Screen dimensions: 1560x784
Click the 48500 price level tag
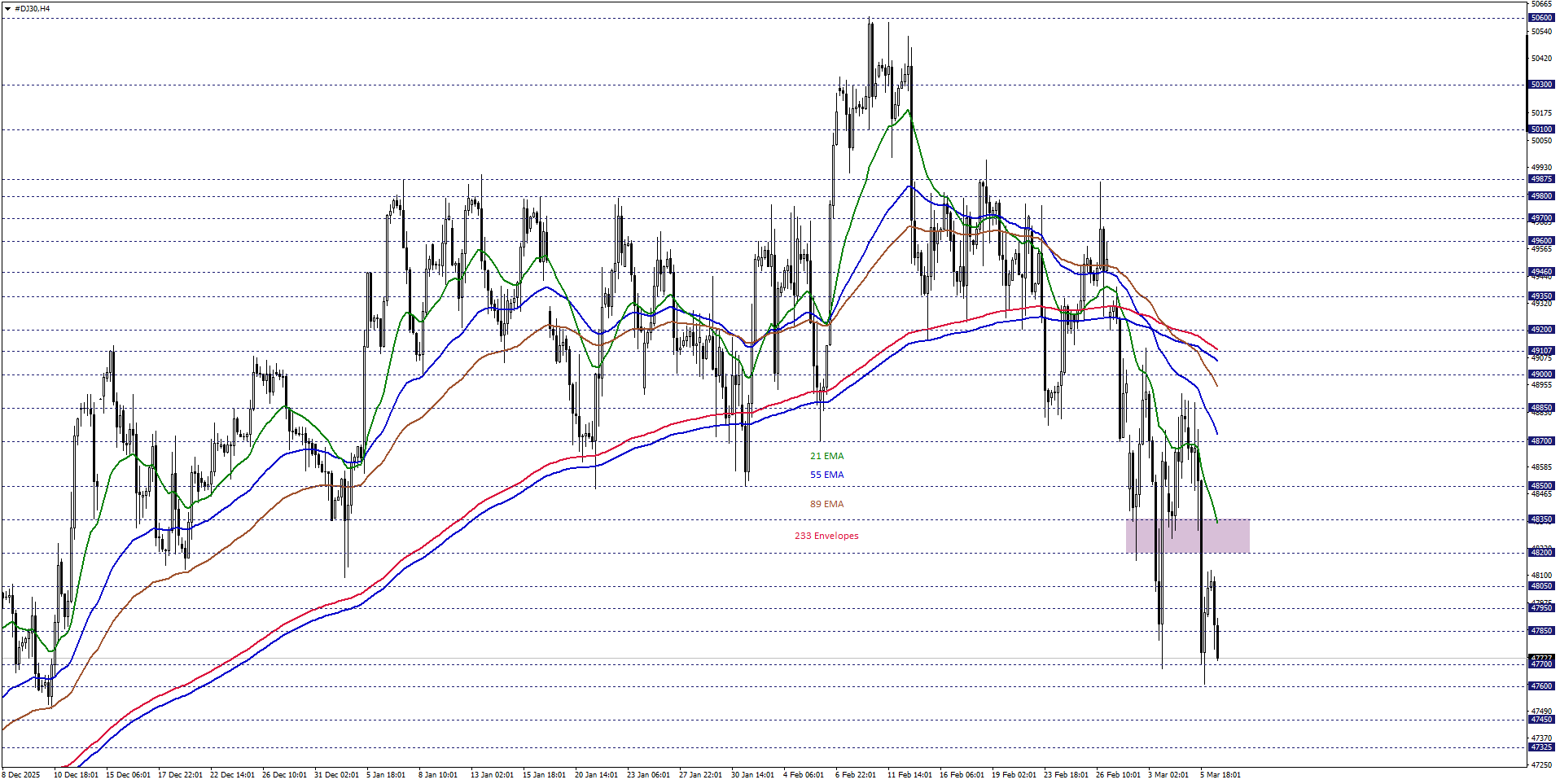[x=1541, y=486]
